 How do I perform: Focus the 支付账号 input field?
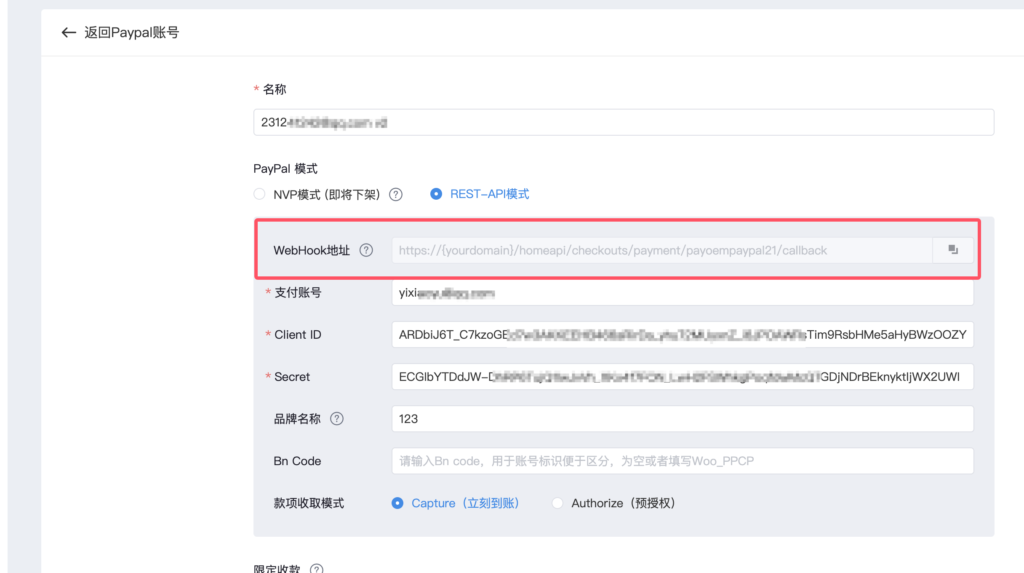point(682,293)
